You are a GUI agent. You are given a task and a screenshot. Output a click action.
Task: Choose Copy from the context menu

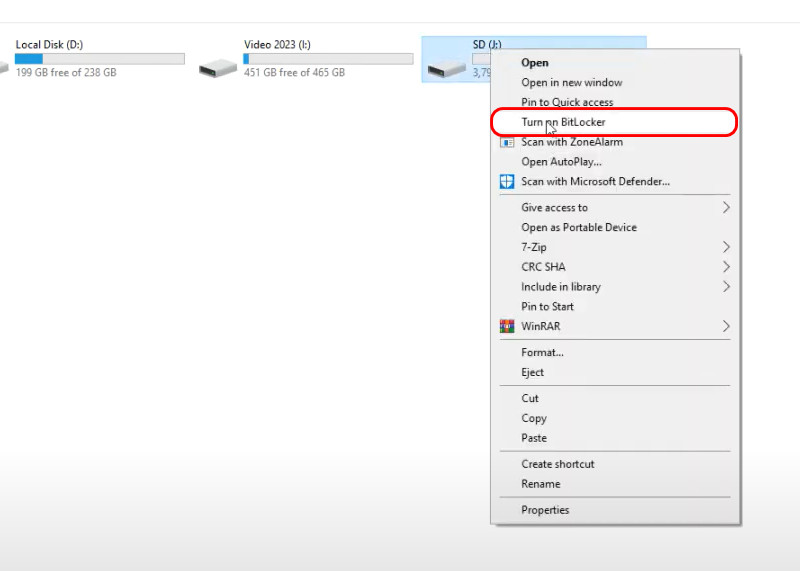pyautogui.click(x=615, y=418)
